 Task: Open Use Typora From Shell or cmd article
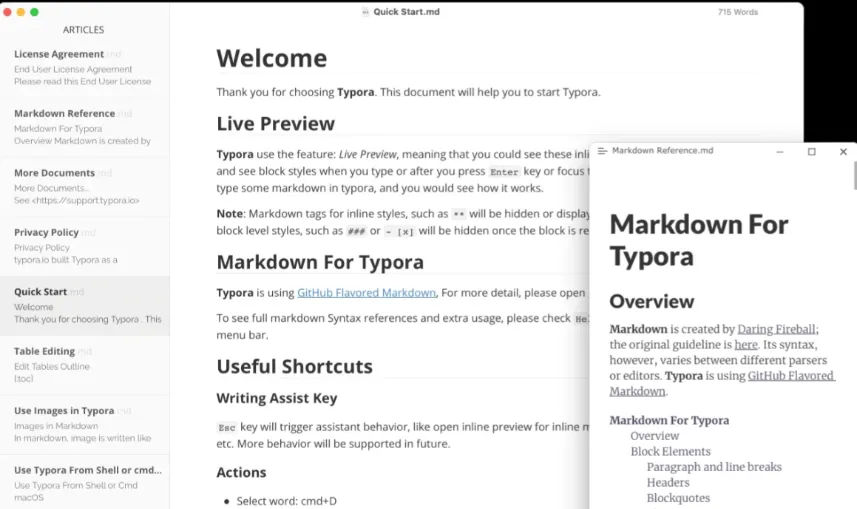pyautogui.click(x=85, y=483)
